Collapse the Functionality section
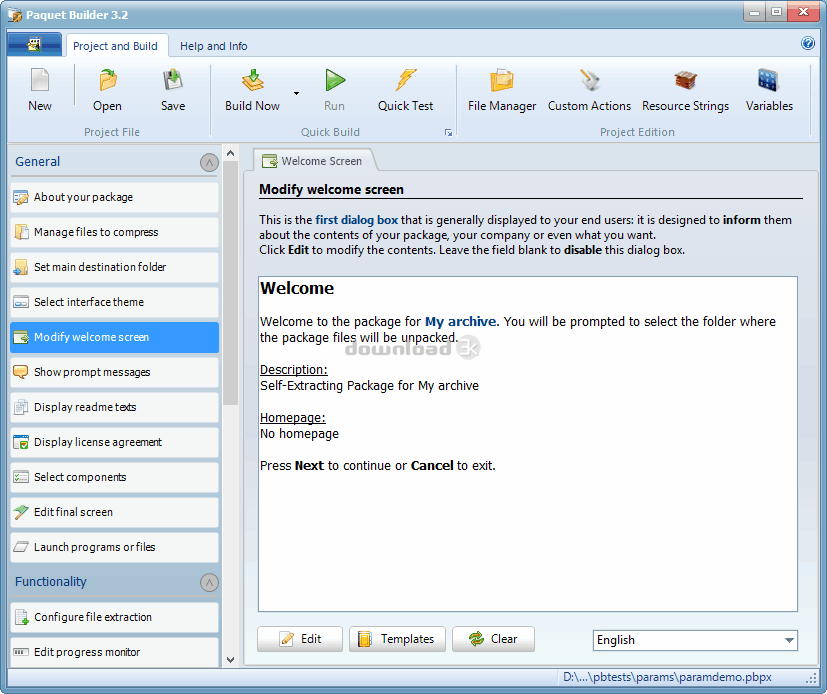The width and height of the screenshot is (827, 694). click(x=209, y=583)
